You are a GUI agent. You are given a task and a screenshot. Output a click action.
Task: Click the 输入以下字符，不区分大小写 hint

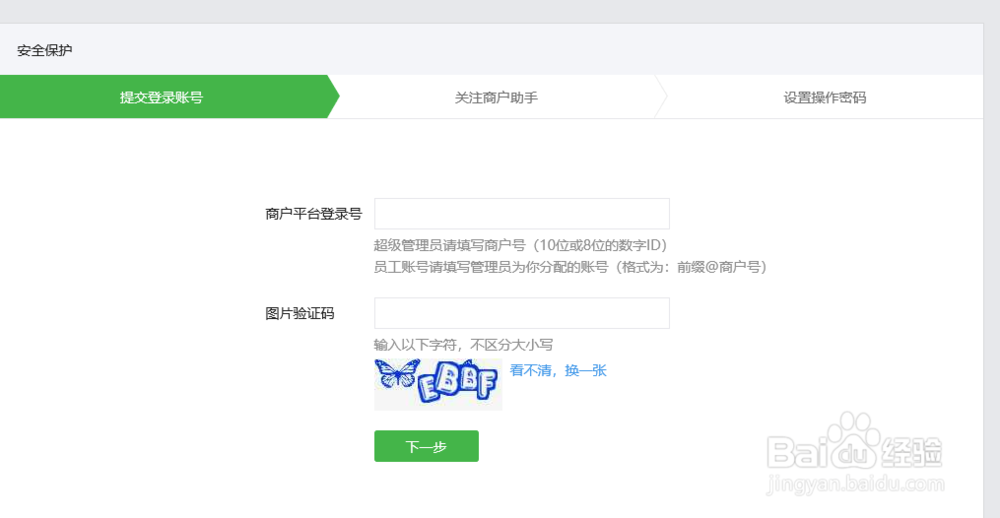click(x=464, y=345)
